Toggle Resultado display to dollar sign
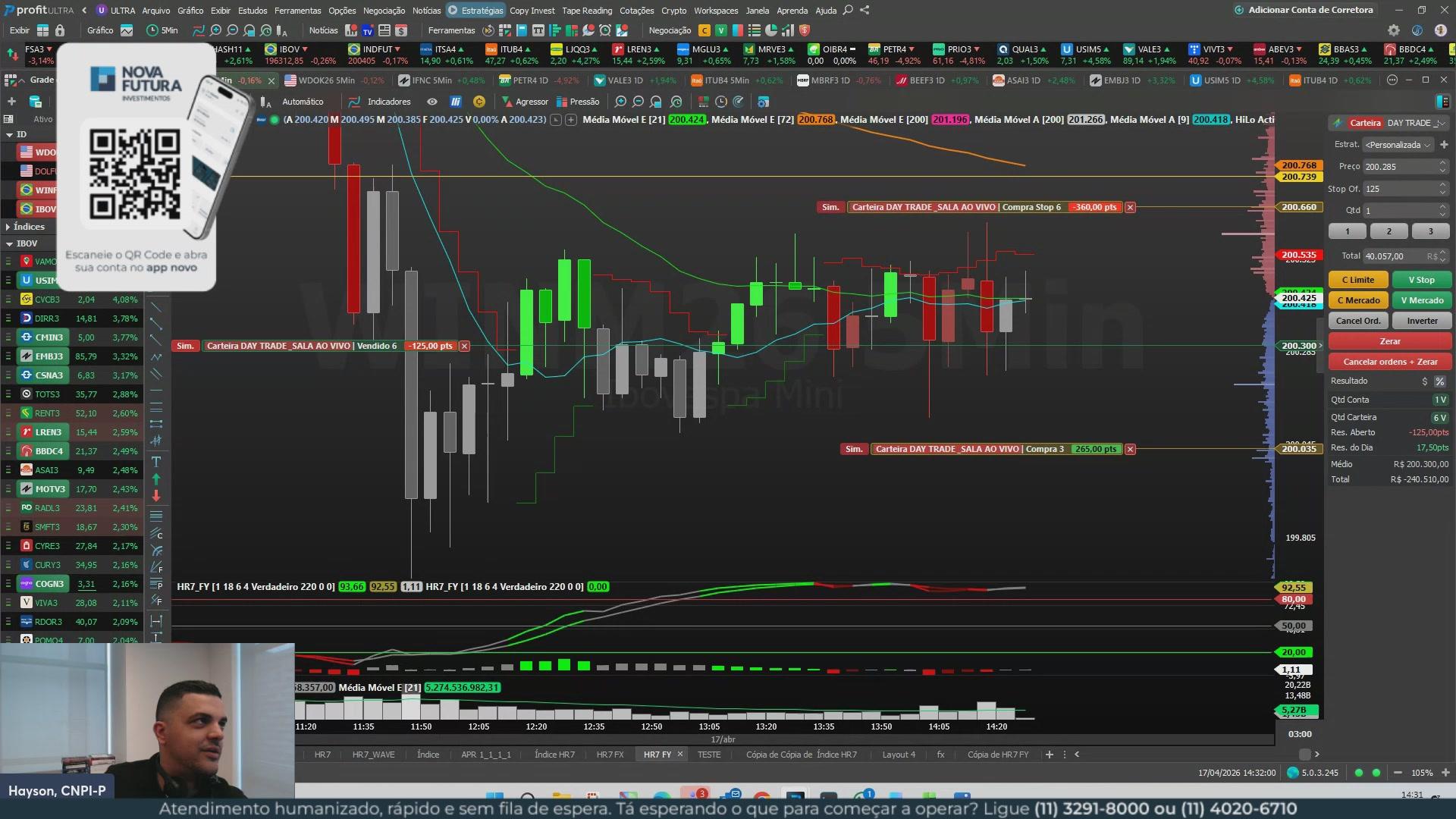The image size is (1456, 819). (x=1425, y=381)
